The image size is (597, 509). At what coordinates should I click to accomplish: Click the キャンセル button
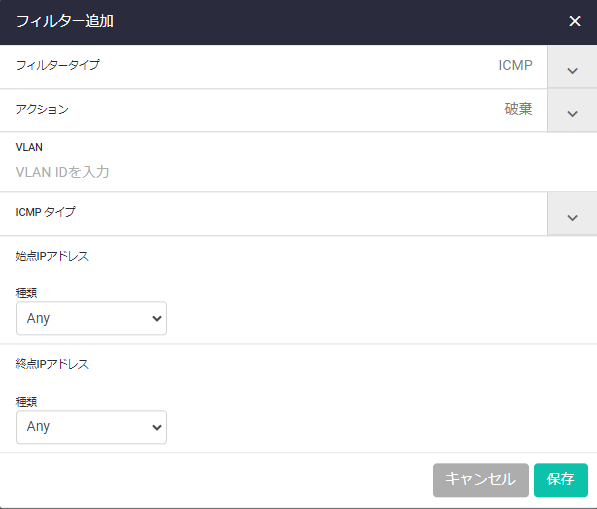click(480, 480)
